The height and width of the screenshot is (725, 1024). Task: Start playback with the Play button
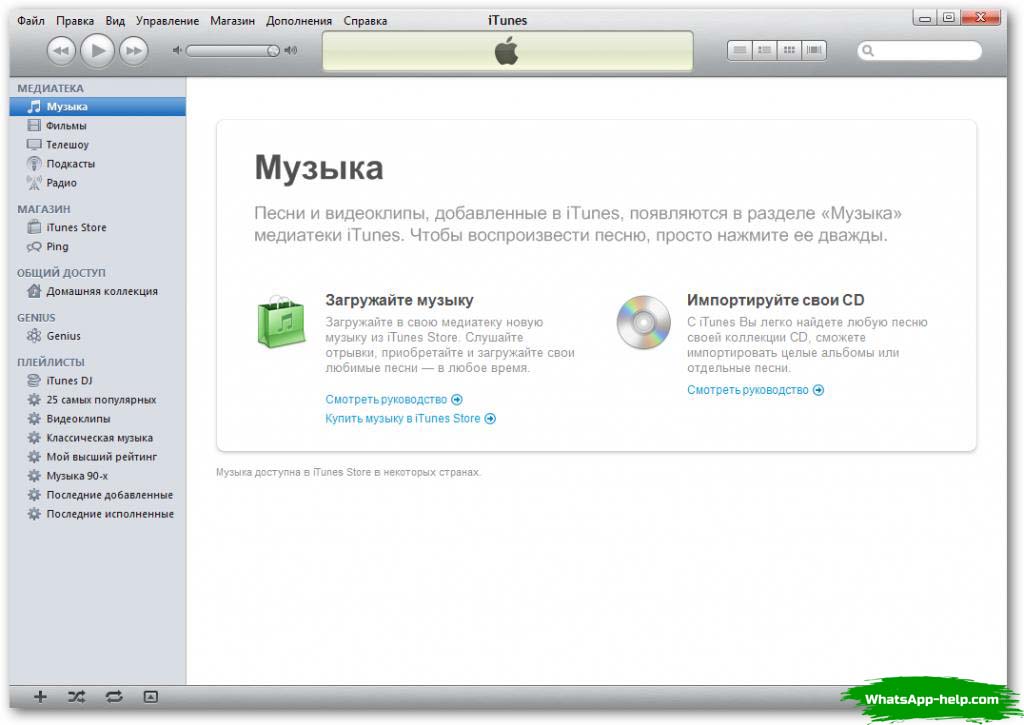97,50
